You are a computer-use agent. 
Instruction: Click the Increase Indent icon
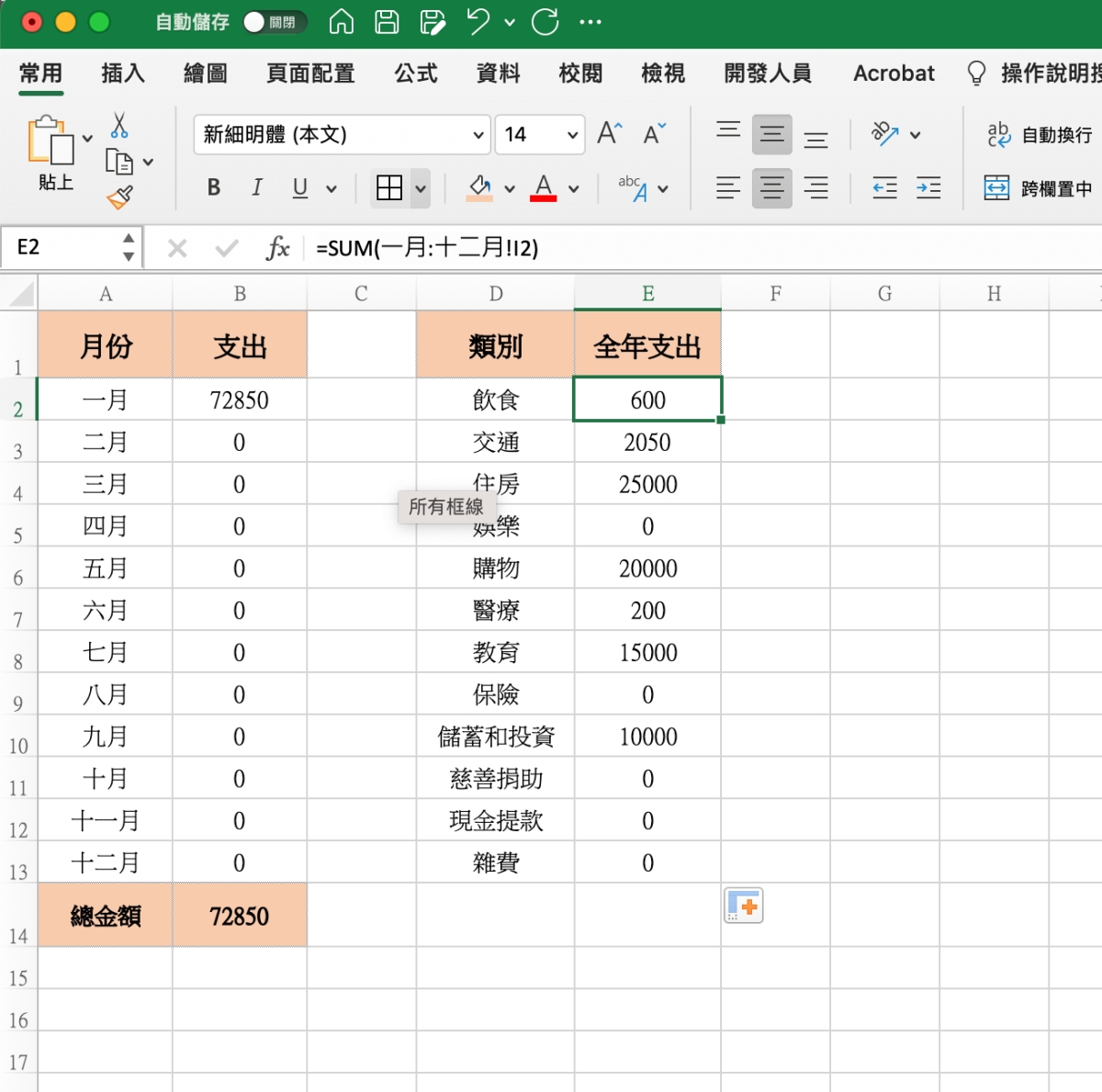click(x=928, y=188)
